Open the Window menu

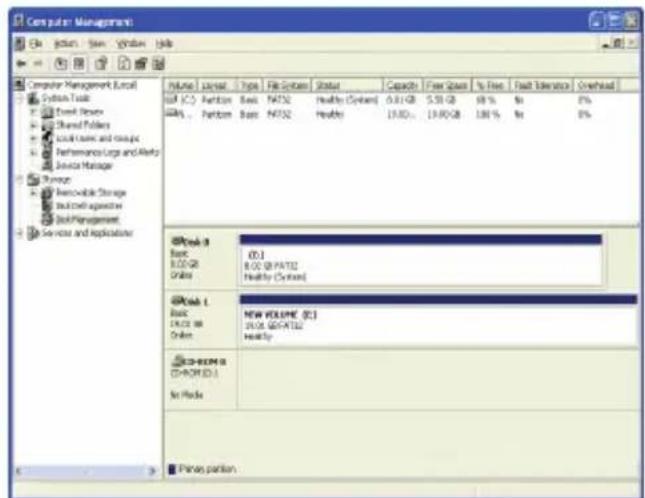(x=131, y=43)
